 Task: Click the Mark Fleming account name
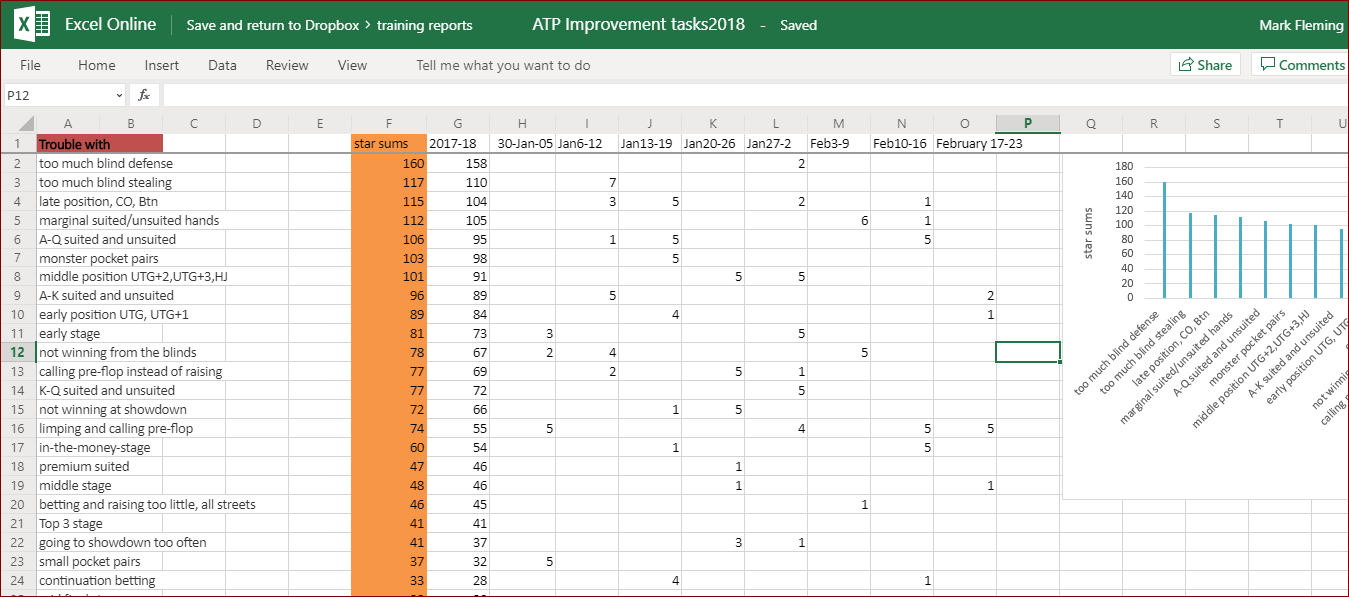tap(1301, 25)
